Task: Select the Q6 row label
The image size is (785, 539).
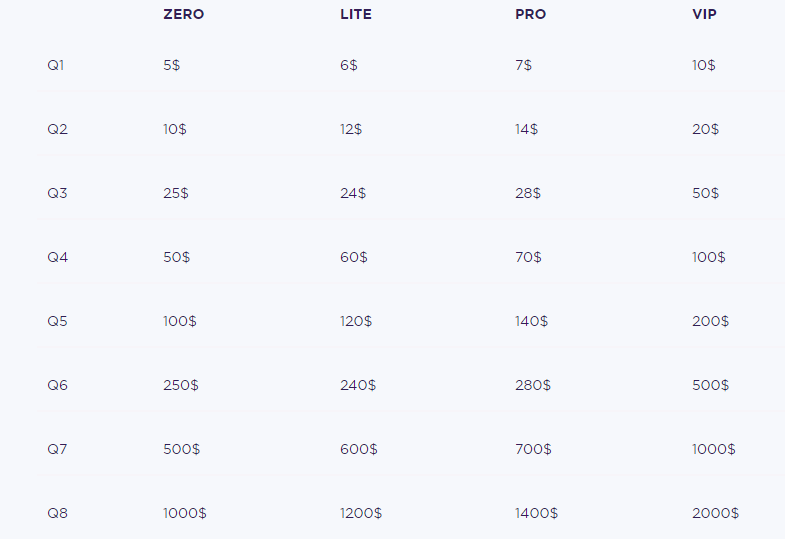Action: coord(57,385)
